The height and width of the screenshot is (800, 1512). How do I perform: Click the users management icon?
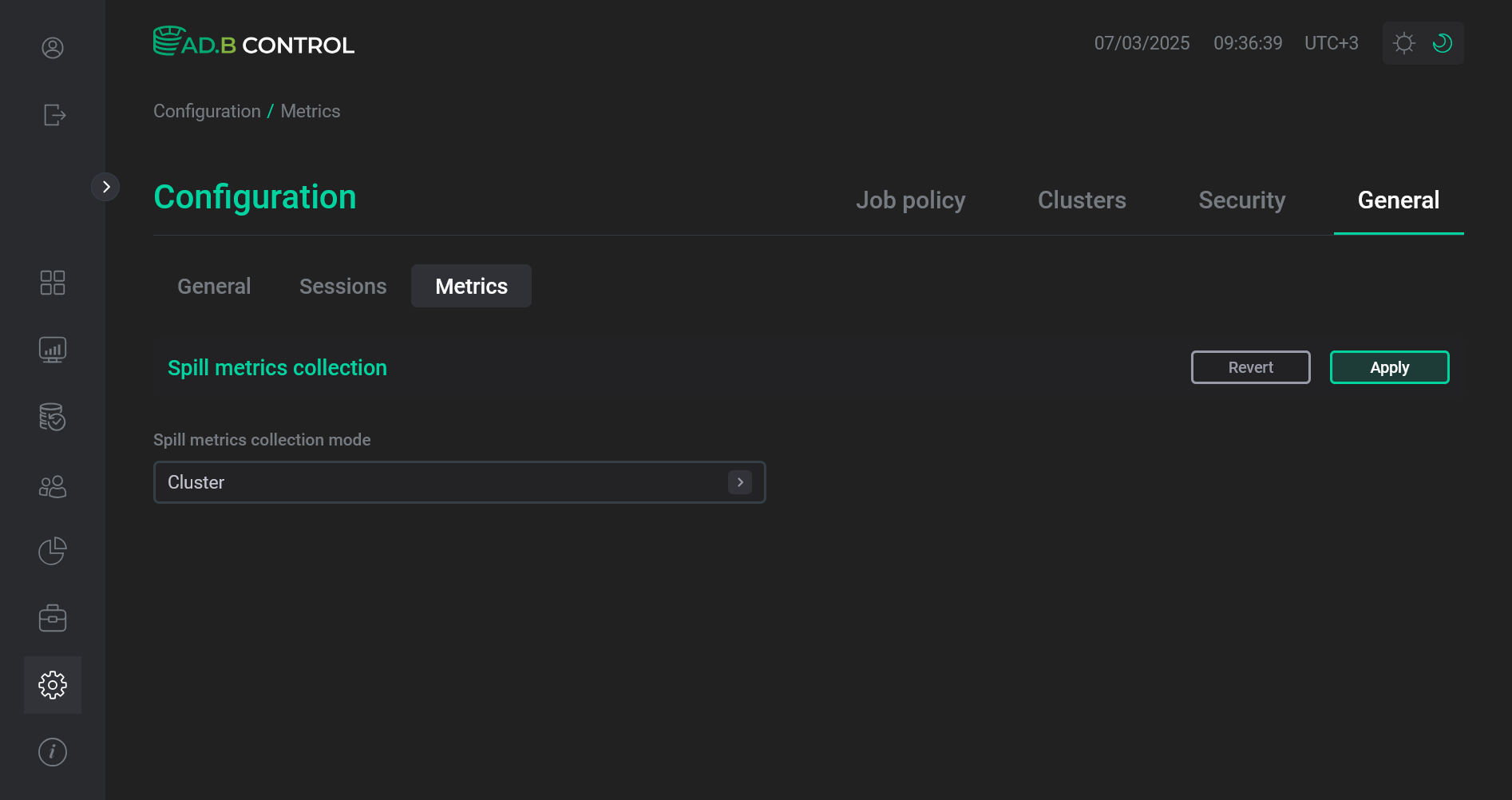[x=52, y=486]
